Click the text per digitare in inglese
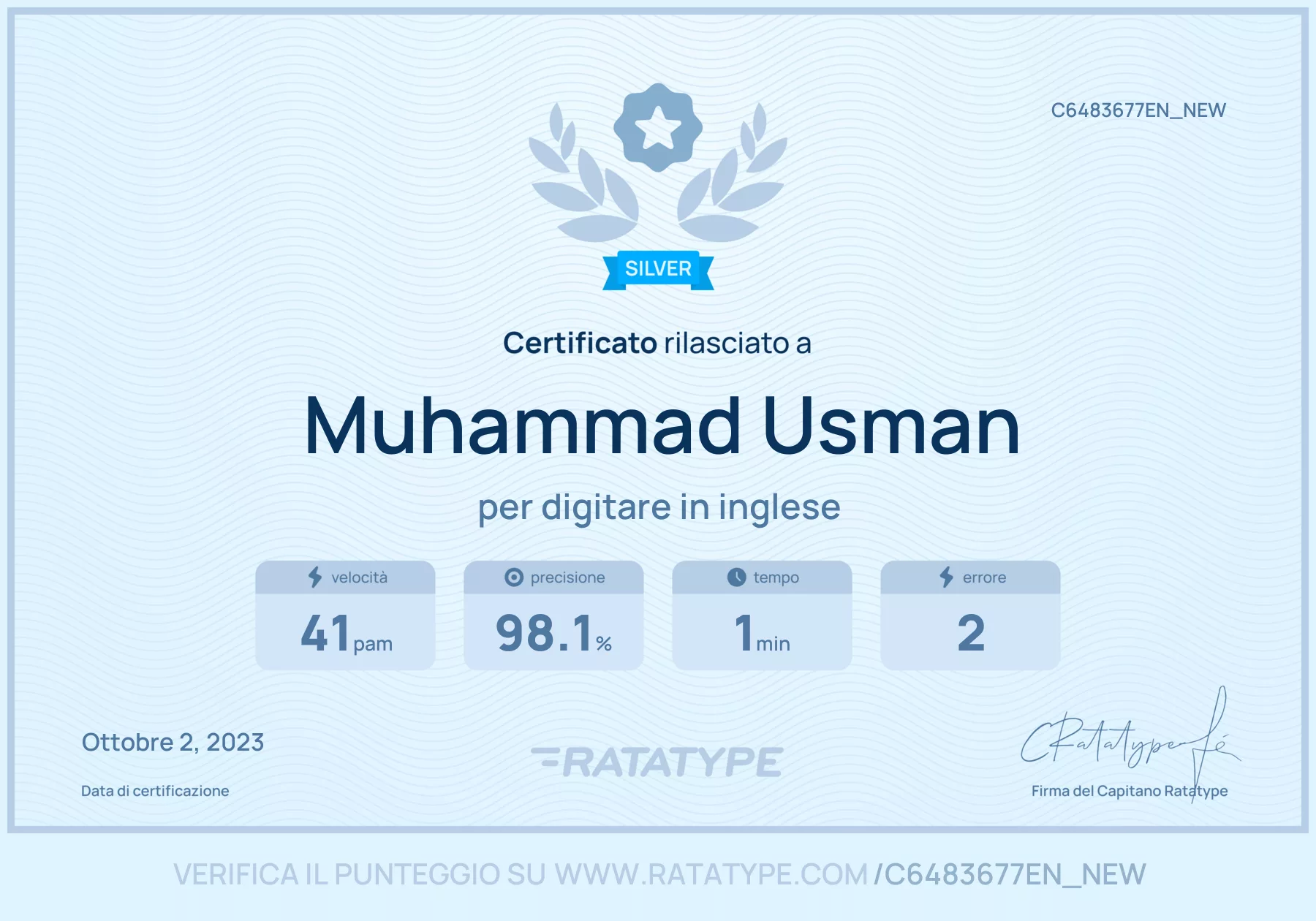 pyautogui.click(x=659, y=508)
